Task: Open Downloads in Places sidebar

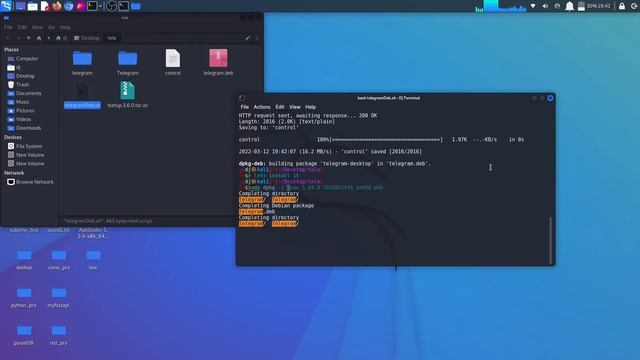Action: (28, 128)
